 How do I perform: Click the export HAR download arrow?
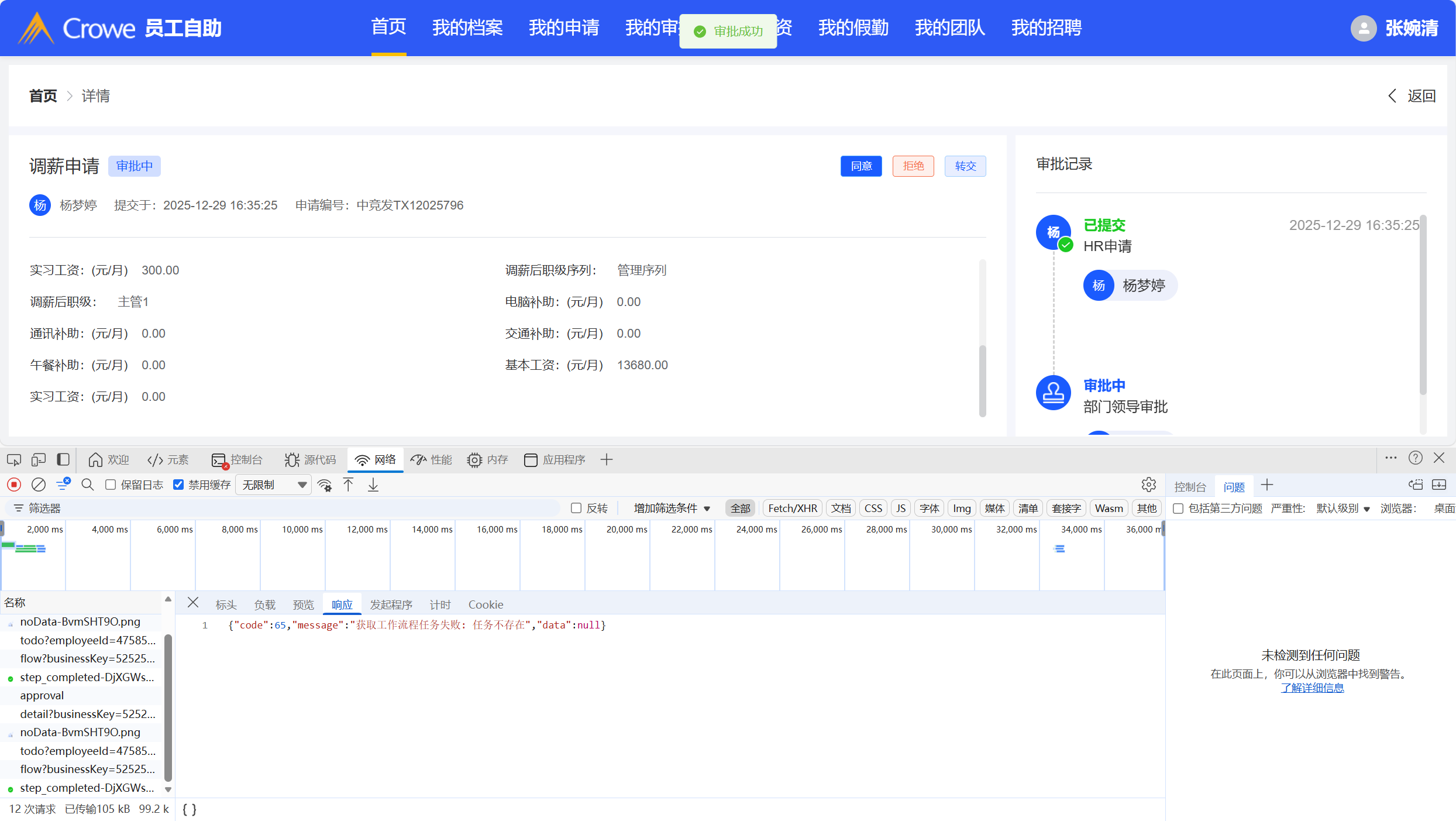pos(373,485)
